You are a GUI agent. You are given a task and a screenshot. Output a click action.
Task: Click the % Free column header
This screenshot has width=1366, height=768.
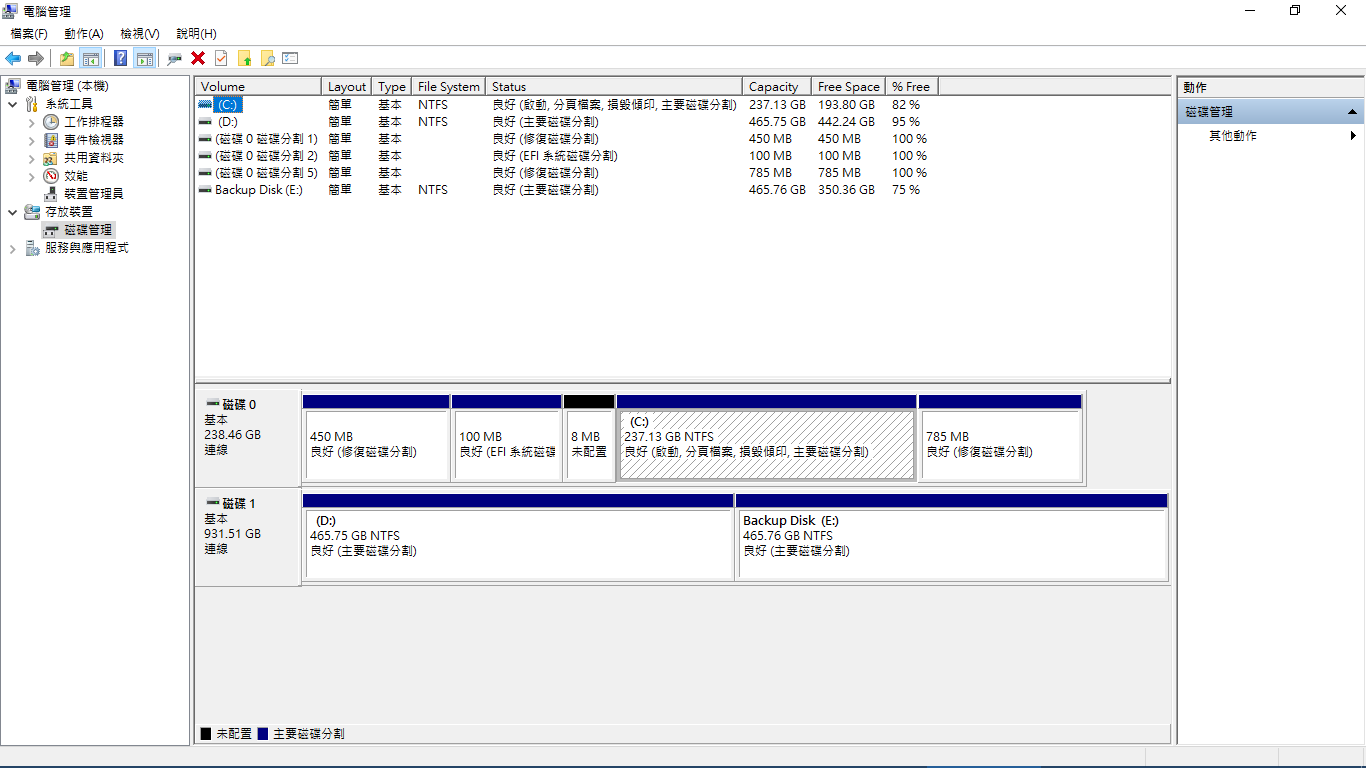(x=912, y=87)
